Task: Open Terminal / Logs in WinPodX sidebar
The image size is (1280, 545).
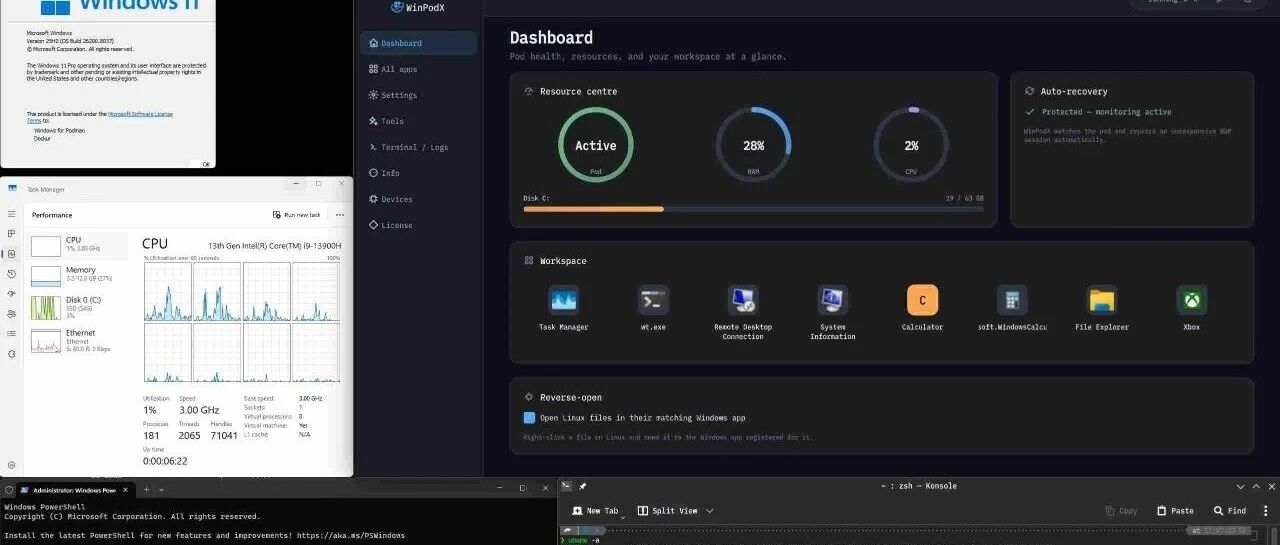Action: point(419,147)
